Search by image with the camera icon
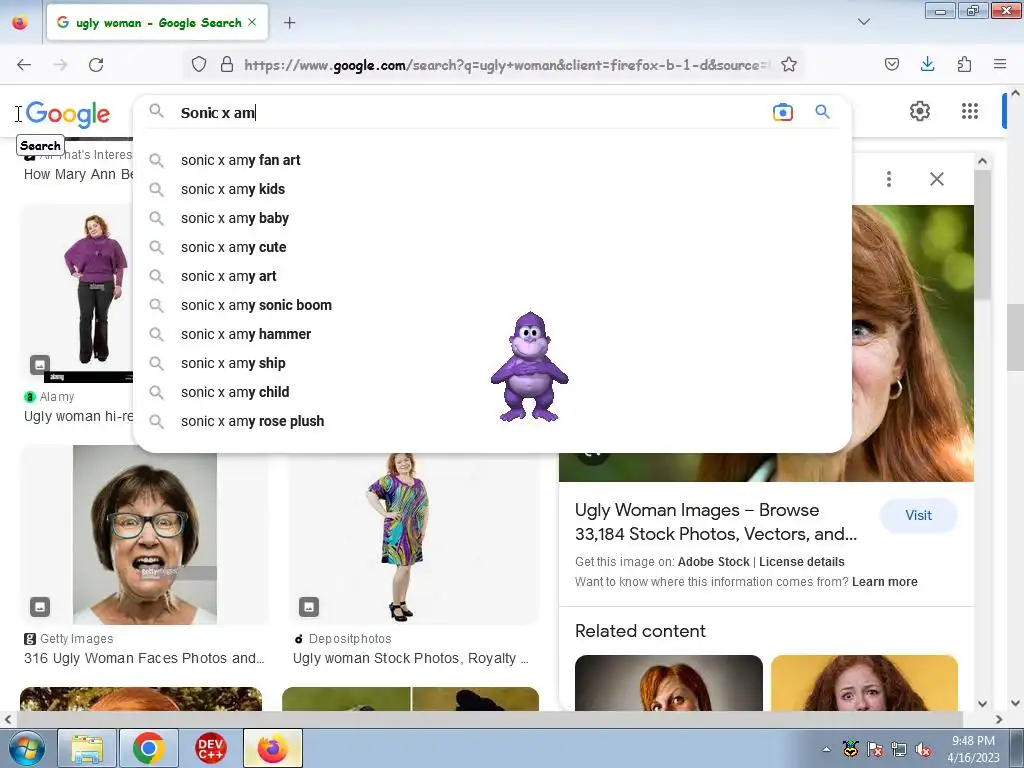The image size is (1024, 768). (782, 112)
